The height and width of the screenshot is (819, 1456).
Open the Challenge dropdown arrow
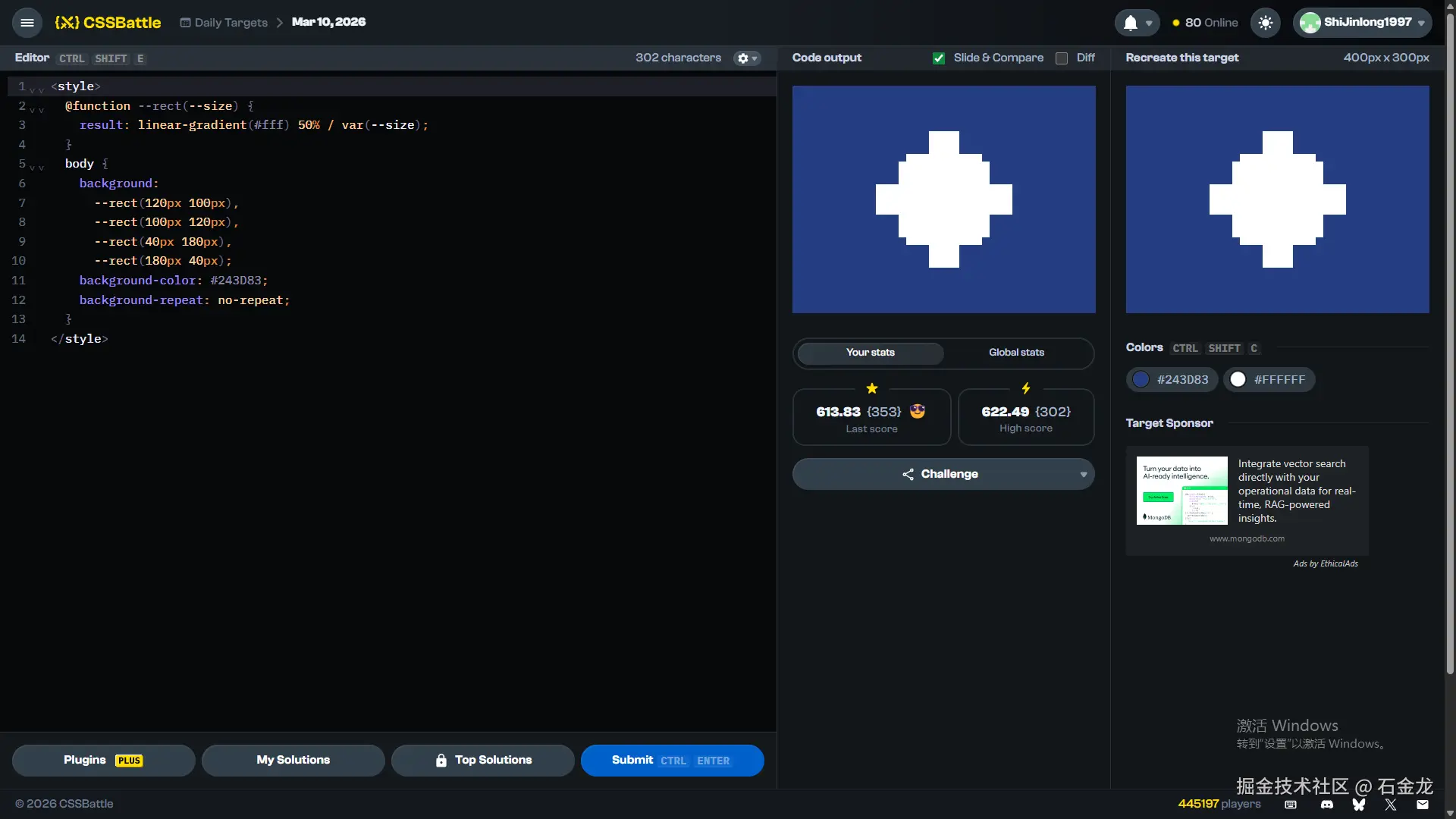click(1083, 475)
